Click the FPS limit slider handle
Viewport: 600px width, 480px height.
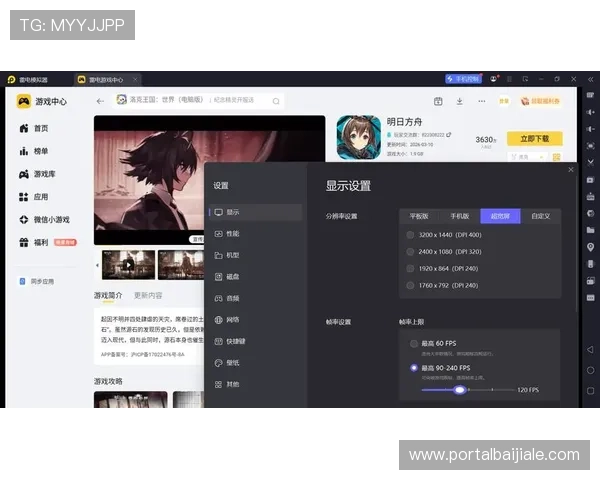(x=460, y=390)
